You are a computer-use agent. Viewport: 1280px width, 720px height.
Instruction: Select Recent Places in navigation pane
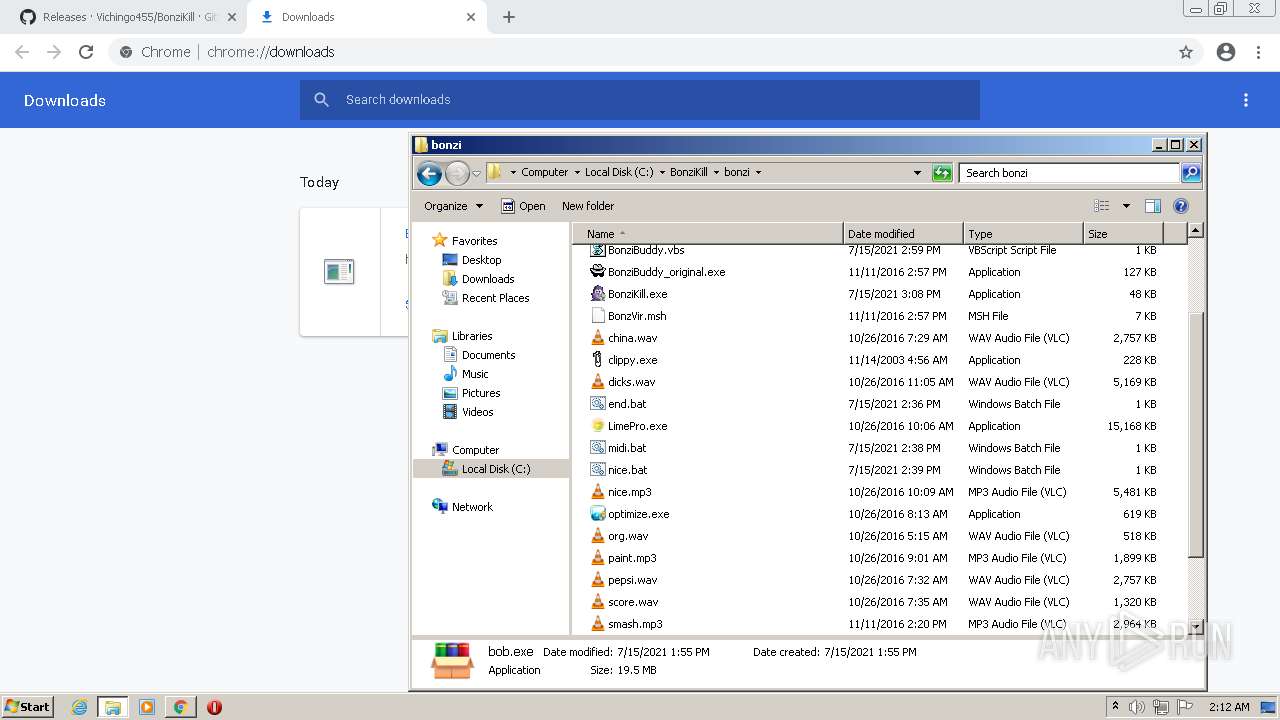pyautogui.click(x=495, y=298)
